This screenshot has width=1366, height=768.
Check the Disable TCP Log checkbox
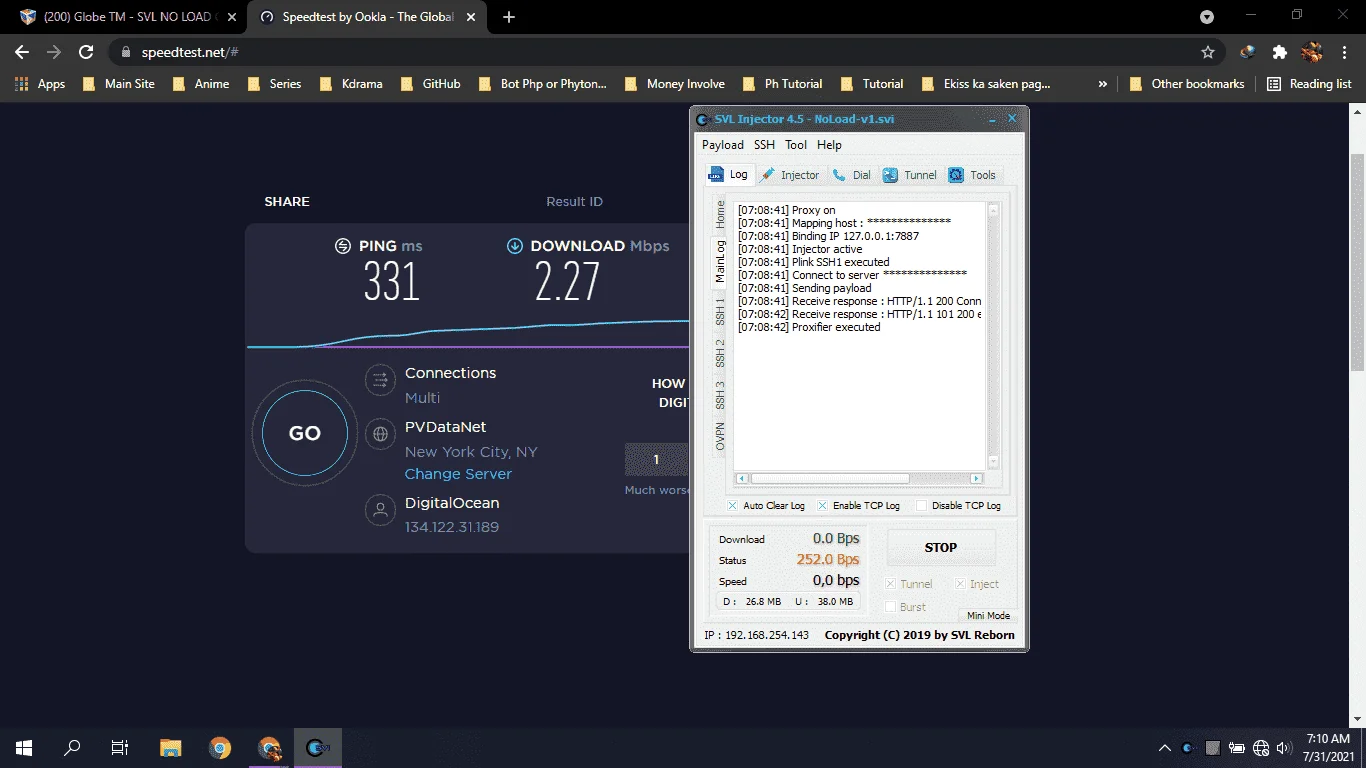pos(922,506)
